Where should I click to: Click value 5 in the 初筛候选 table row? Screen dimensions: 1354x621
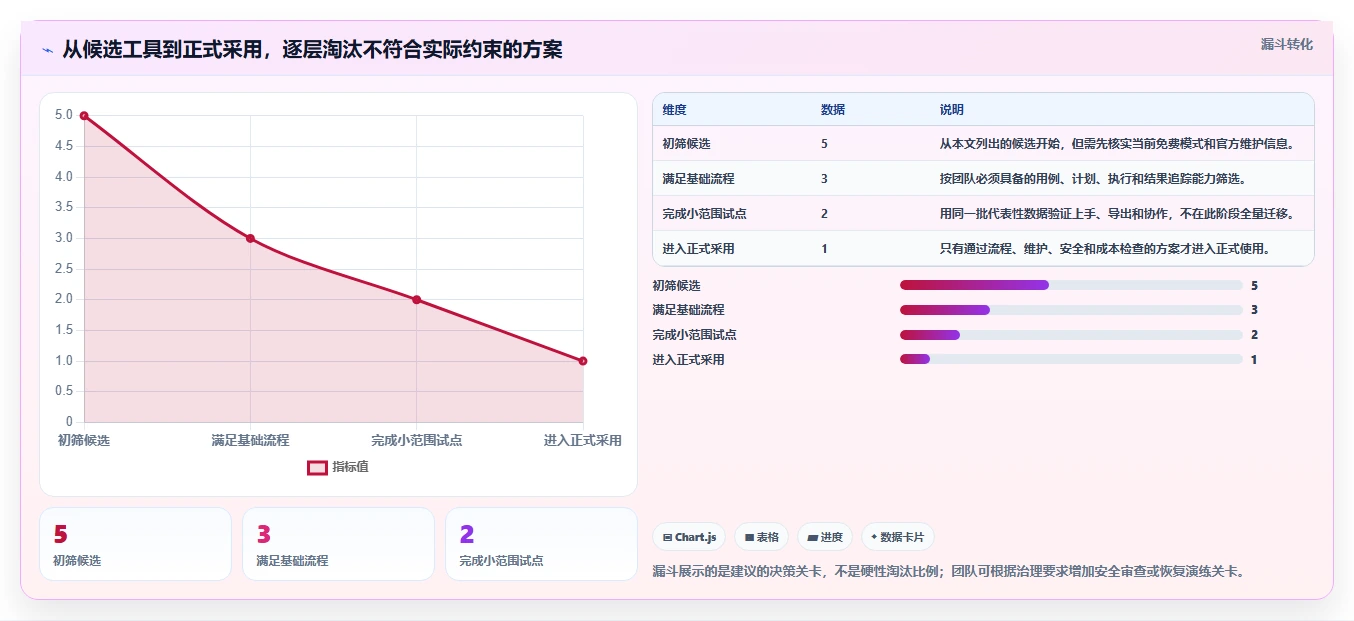click(824, 144)
